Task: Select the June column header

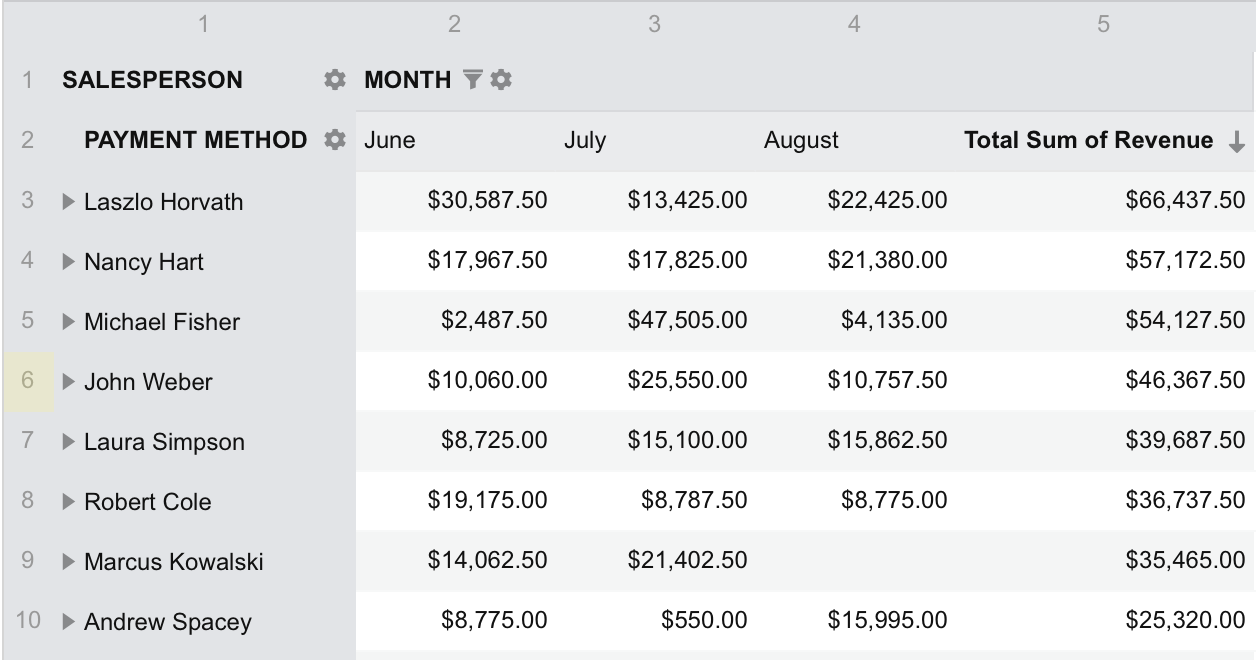Action: pos(390,141)
